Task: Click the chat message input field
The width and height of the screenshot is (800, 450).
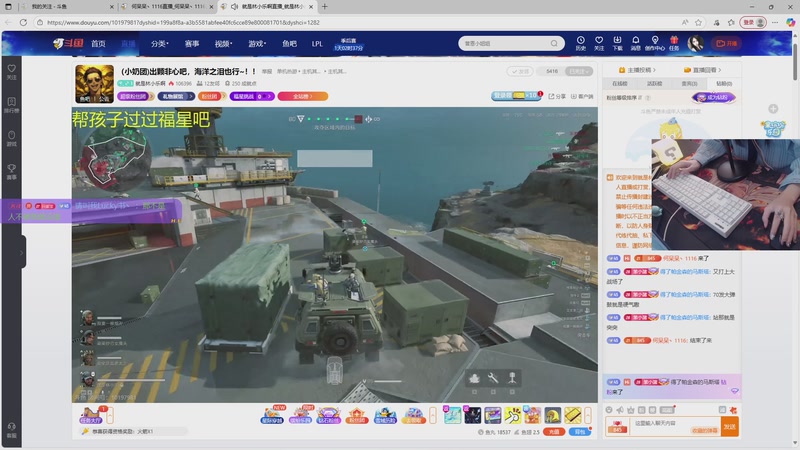Action: coord(674,427)
